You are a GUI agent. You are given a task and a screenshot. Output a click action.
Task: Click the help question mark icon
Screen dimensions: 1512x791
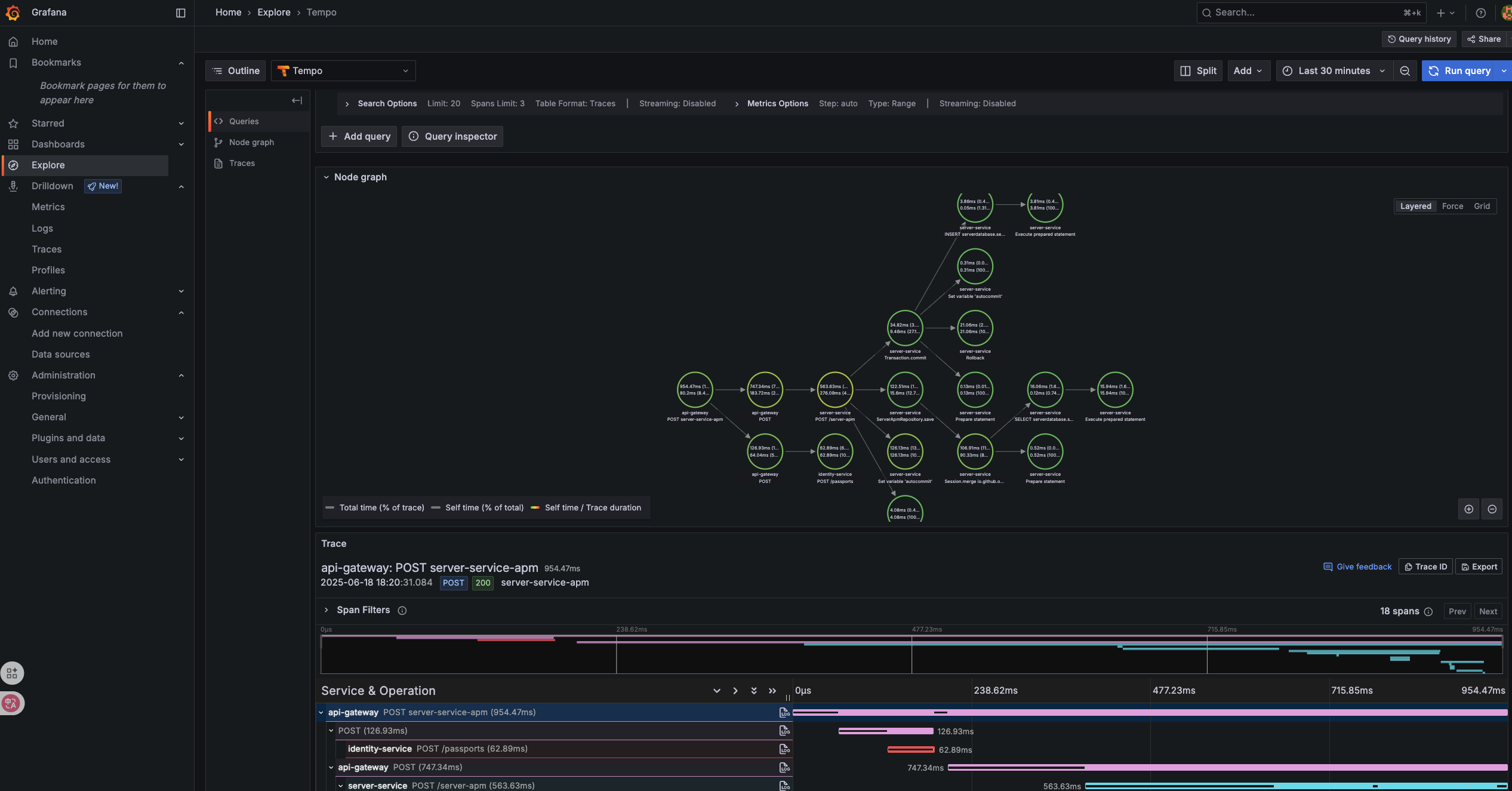coord(1480,13)
